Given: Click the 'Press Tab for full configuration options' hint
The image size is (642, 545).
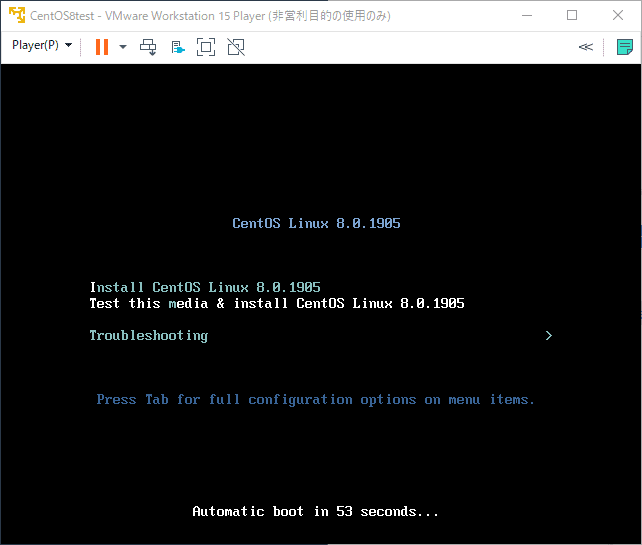Looking at the screenshot, I should 315,400.
